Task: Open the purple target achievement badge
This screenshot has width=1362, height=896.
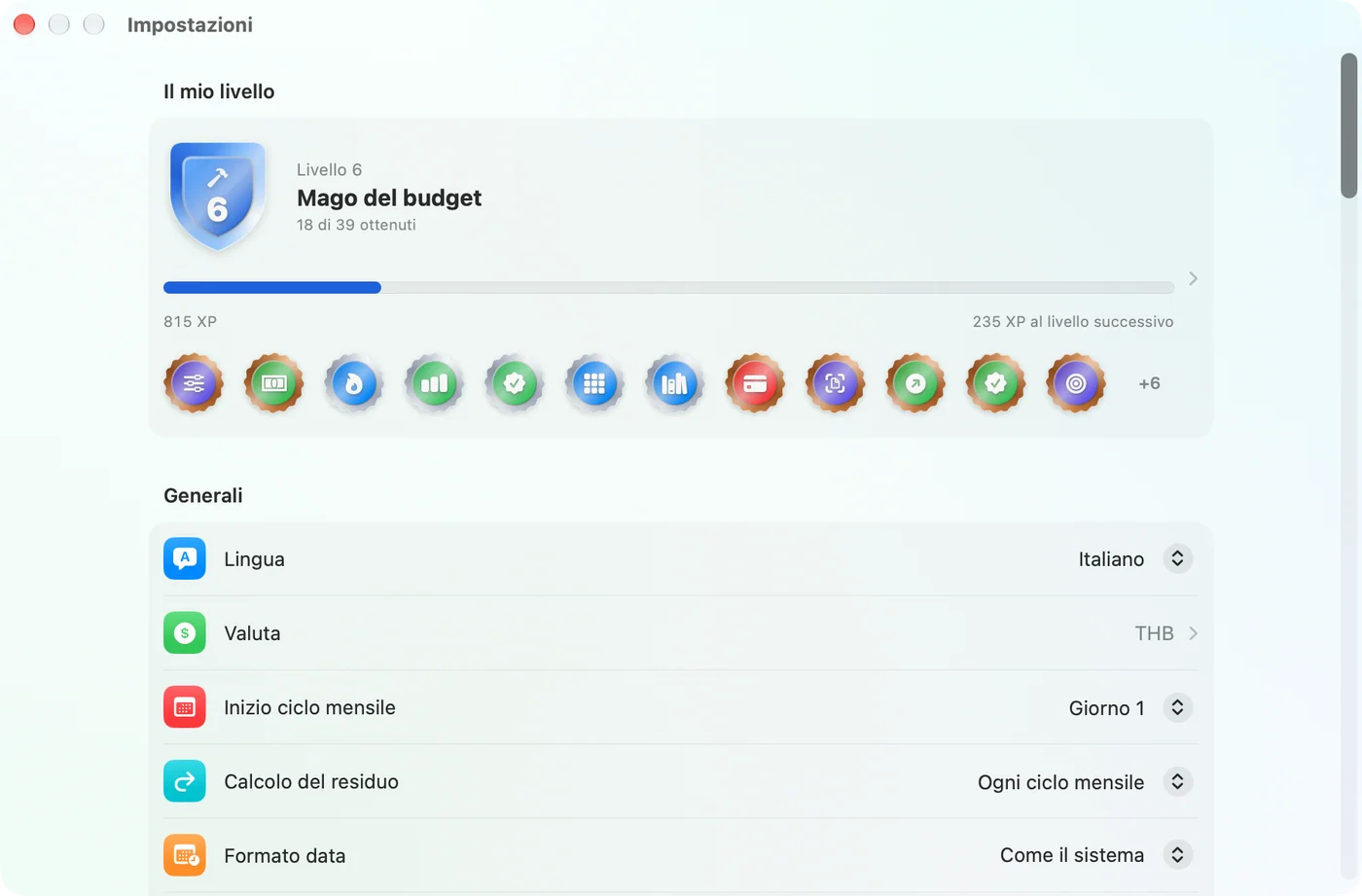Action: [1075, 383]
